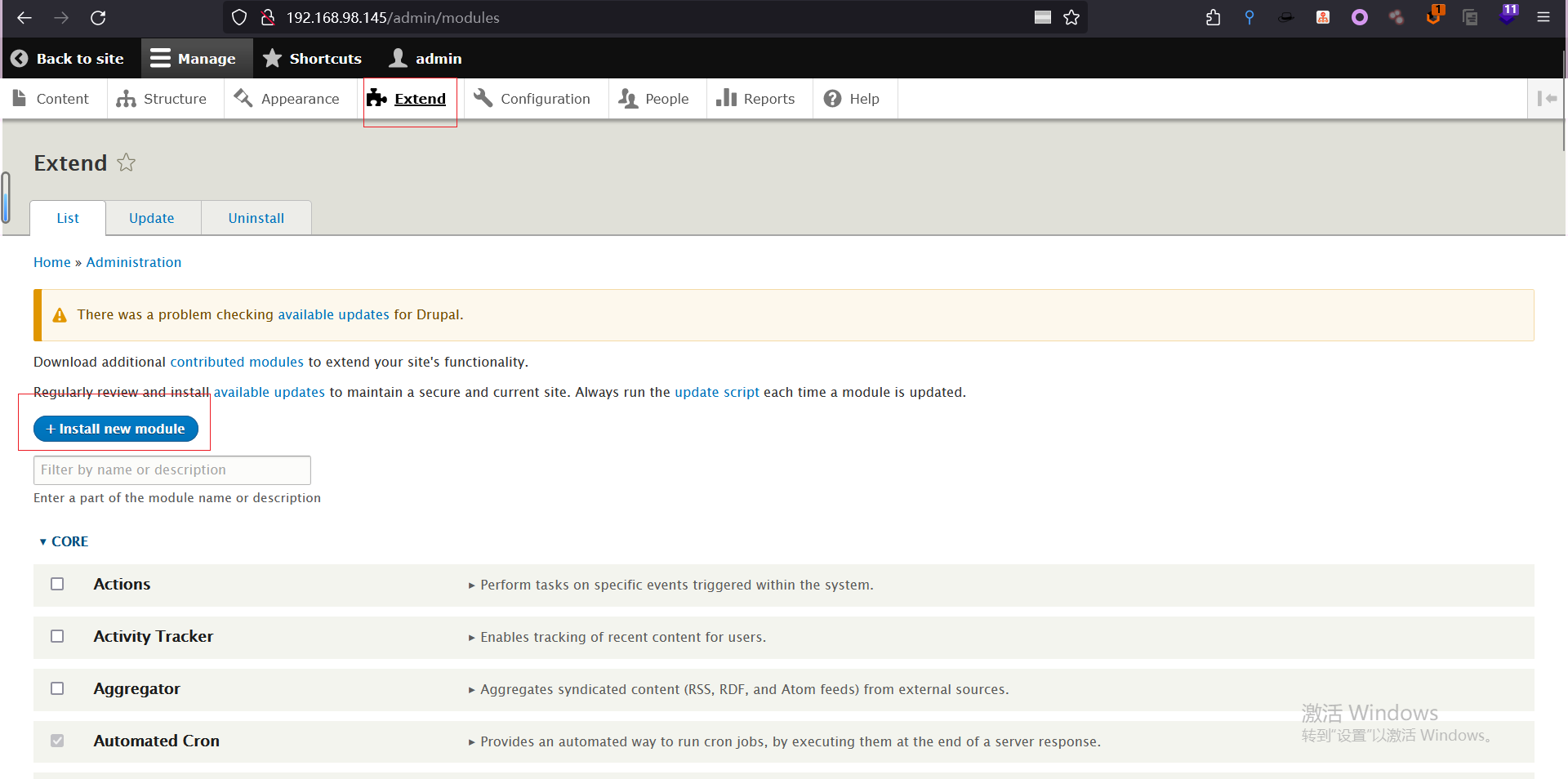Click the Back to site arrow icon
The width and height of the screenshot is (1568, 779).
tap(20, 58)
